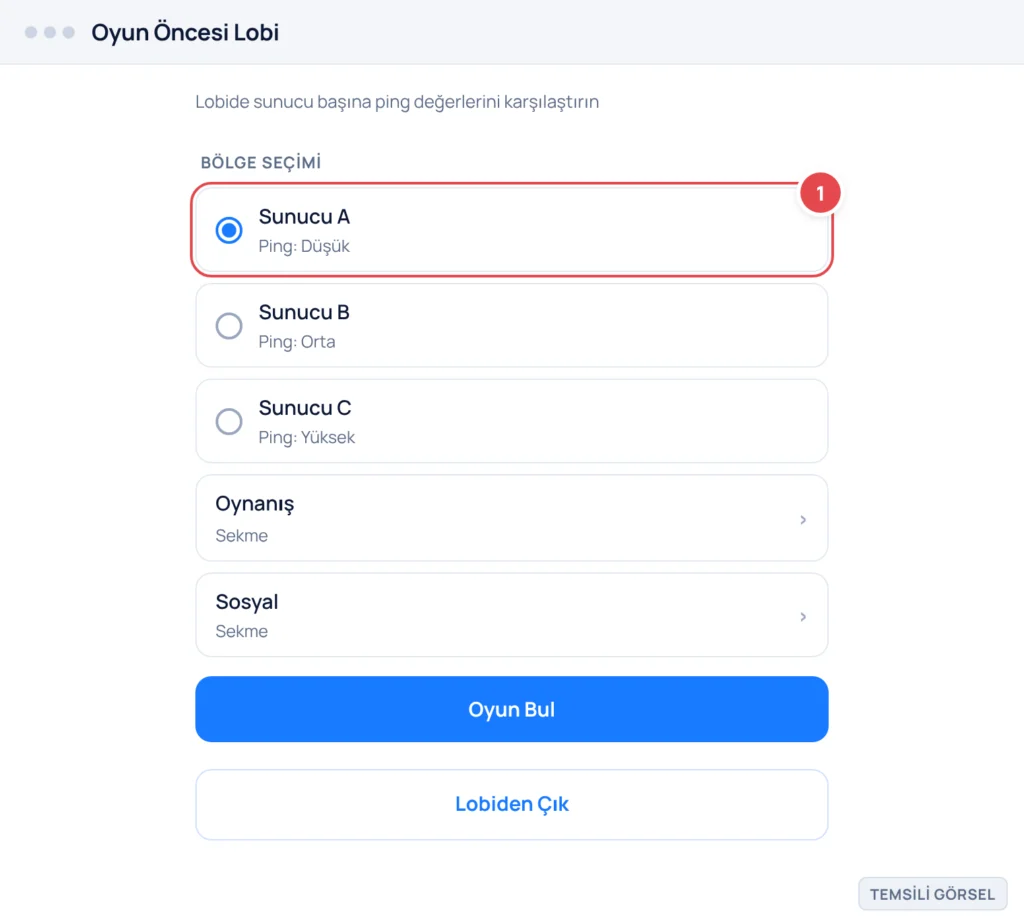Click the Ping: Düşük server card

pos(511,230)
